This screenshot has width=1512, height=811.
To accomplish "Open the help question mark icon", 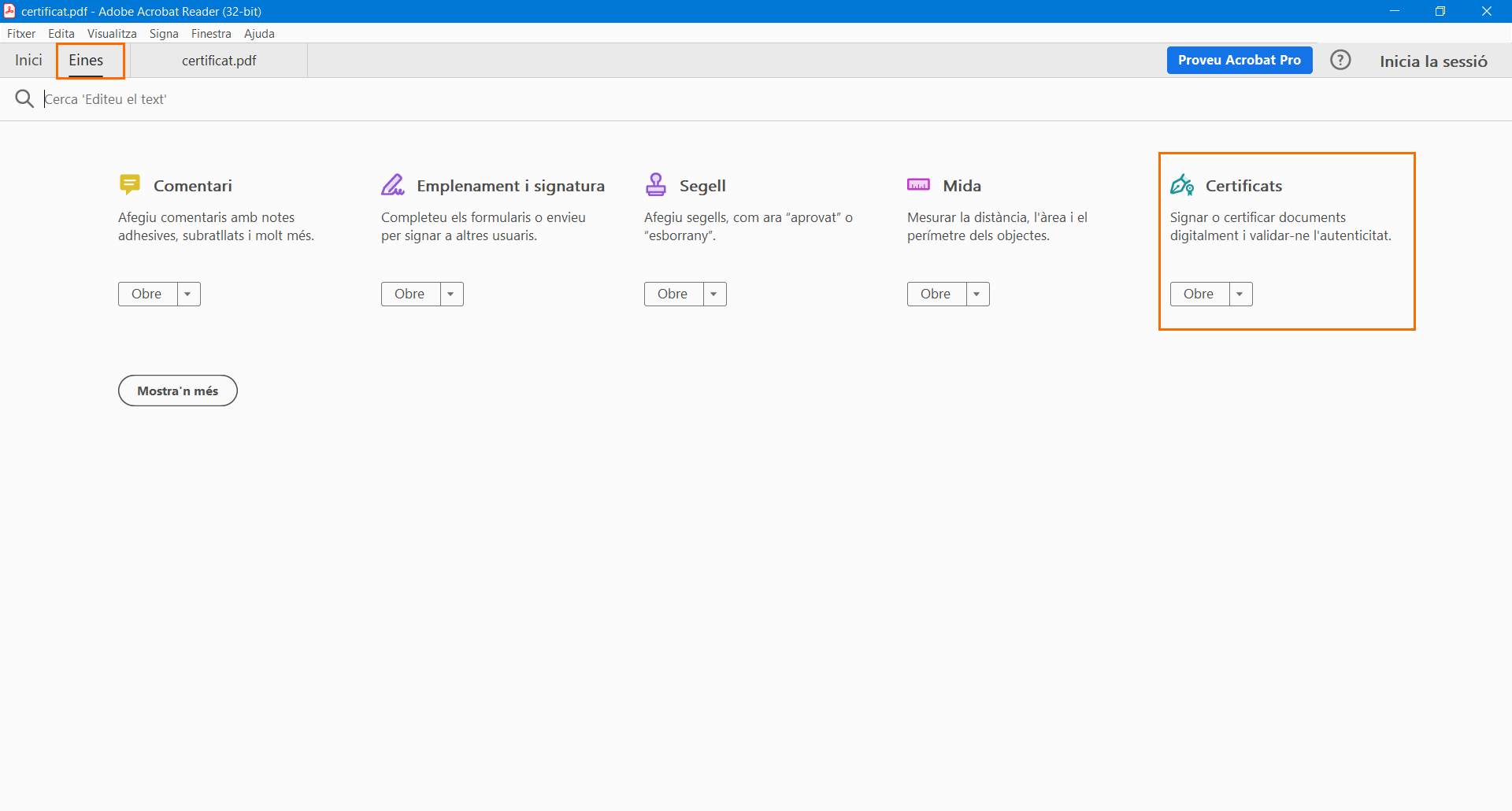I will pyautogui.click(x=1340, y=61).
